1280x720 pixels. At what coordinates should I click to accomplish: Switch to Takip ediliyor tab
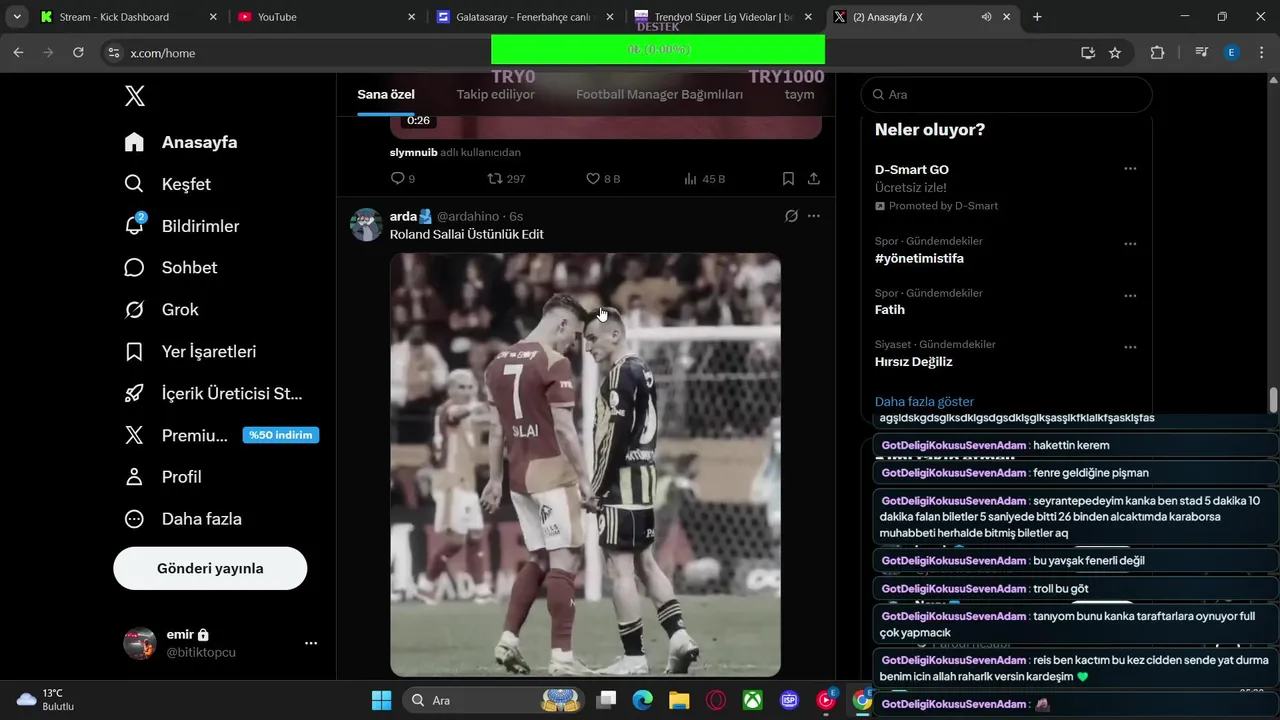496,94
